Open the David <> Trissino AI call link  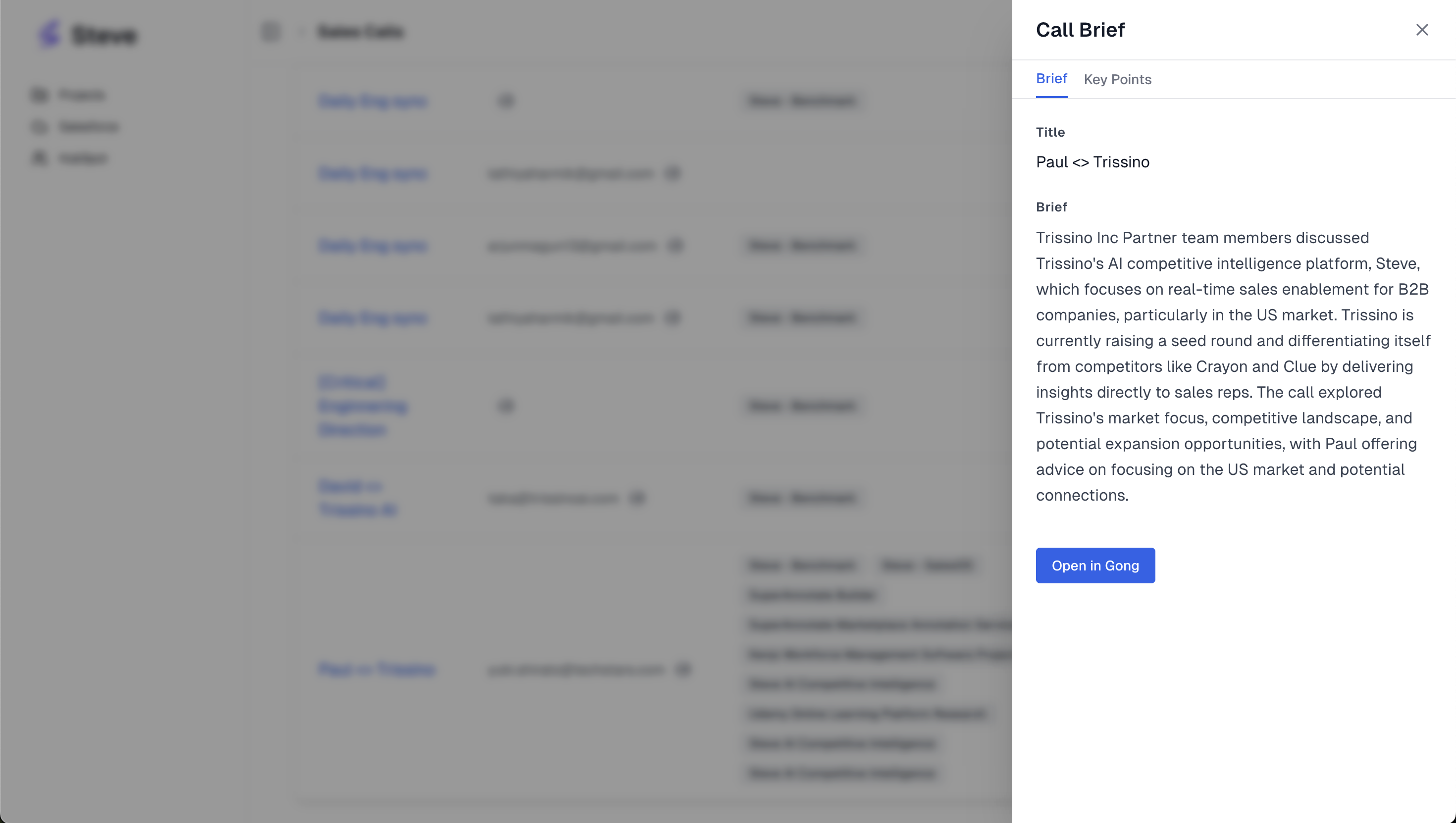(x=357, y=498)
